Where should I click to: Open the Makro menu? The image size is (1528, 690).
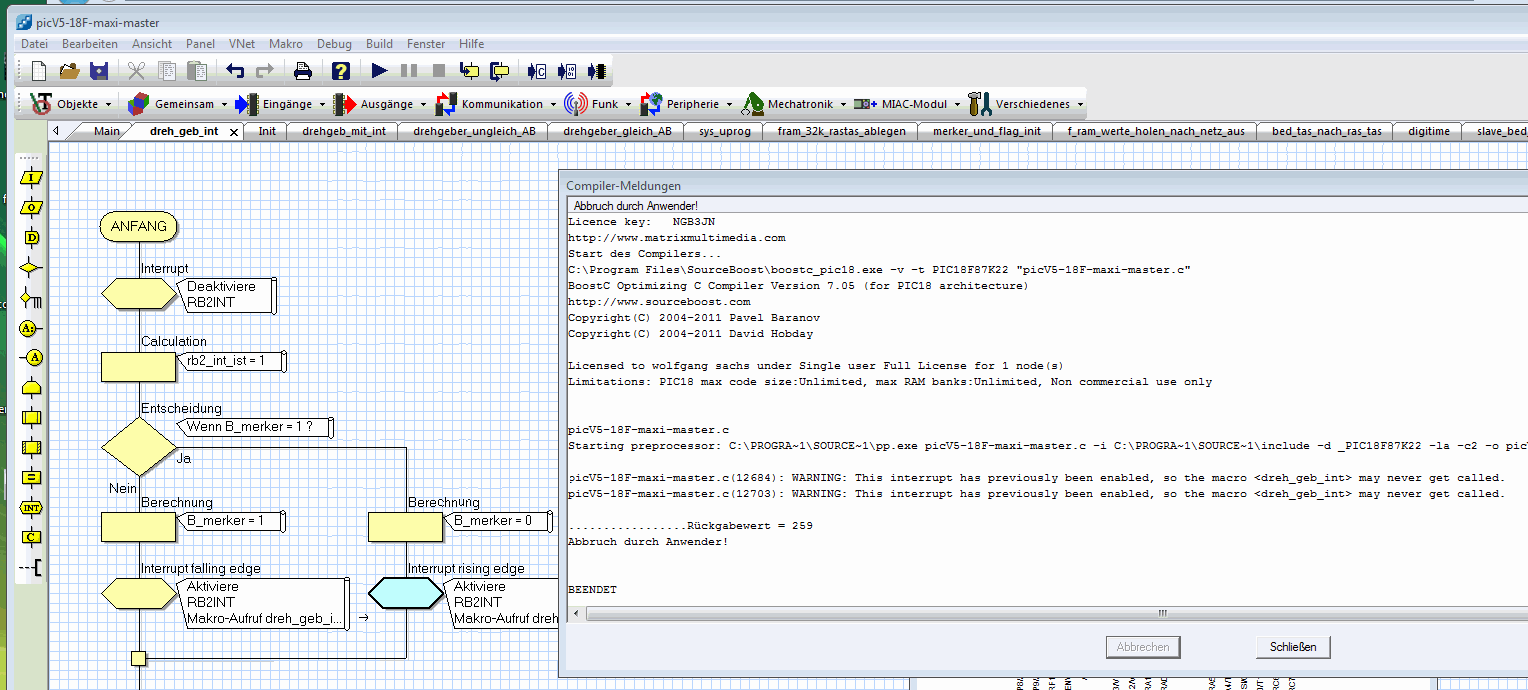[286, 44]
